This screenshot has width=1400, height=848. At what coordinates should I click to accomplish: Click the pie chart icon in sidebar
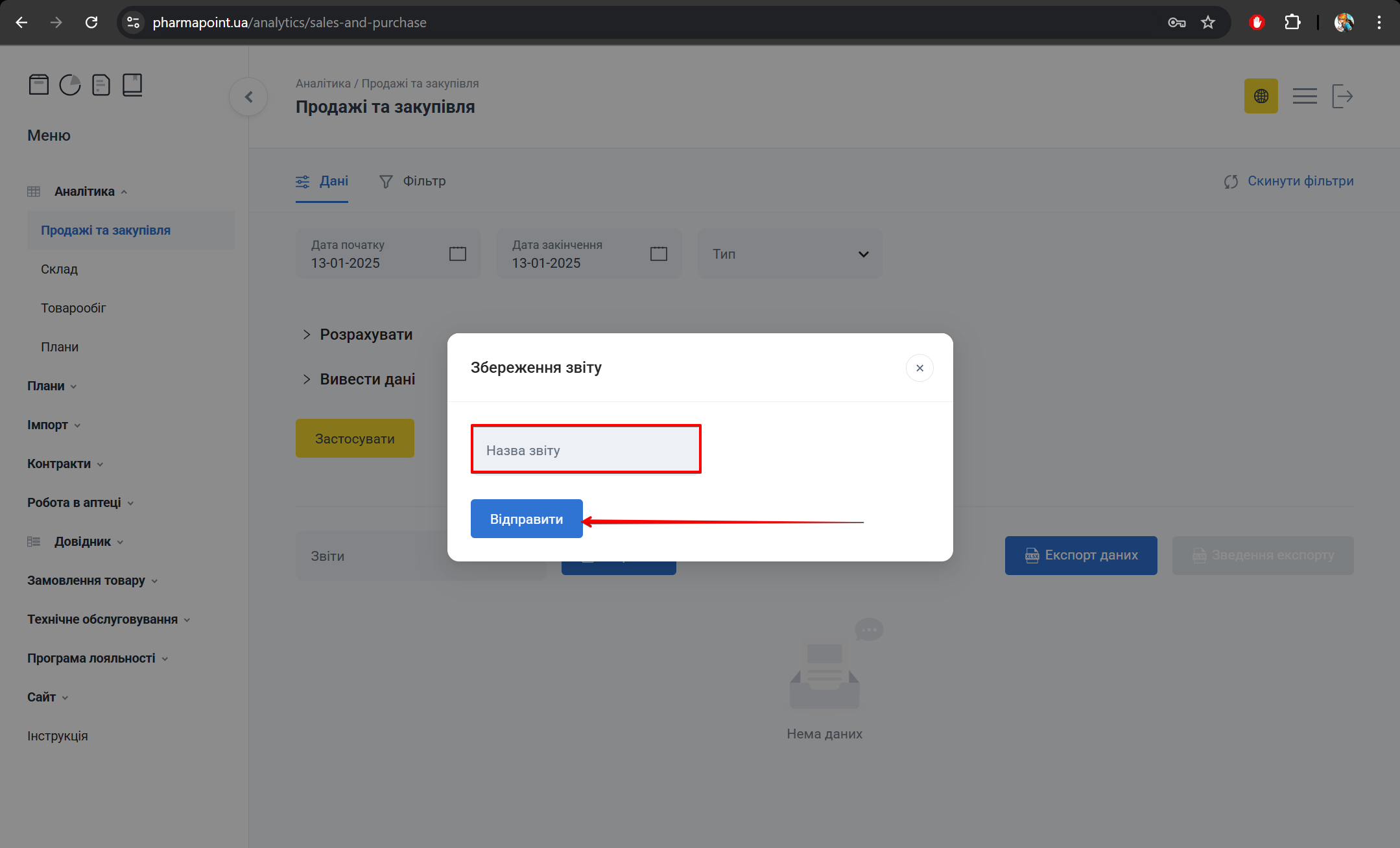(70, 85)
